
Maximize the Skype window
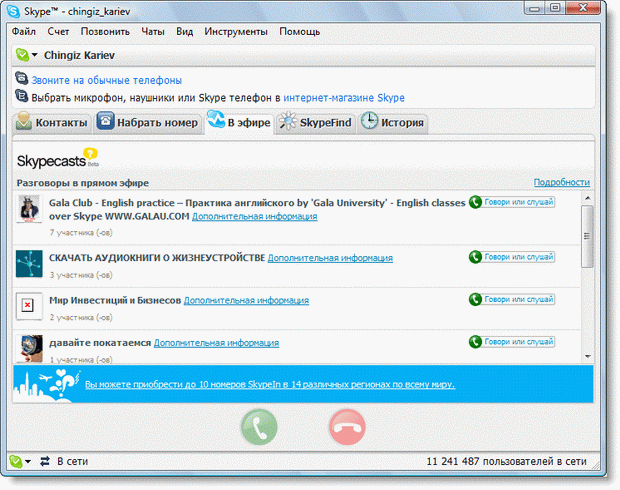tap(555, 8)
